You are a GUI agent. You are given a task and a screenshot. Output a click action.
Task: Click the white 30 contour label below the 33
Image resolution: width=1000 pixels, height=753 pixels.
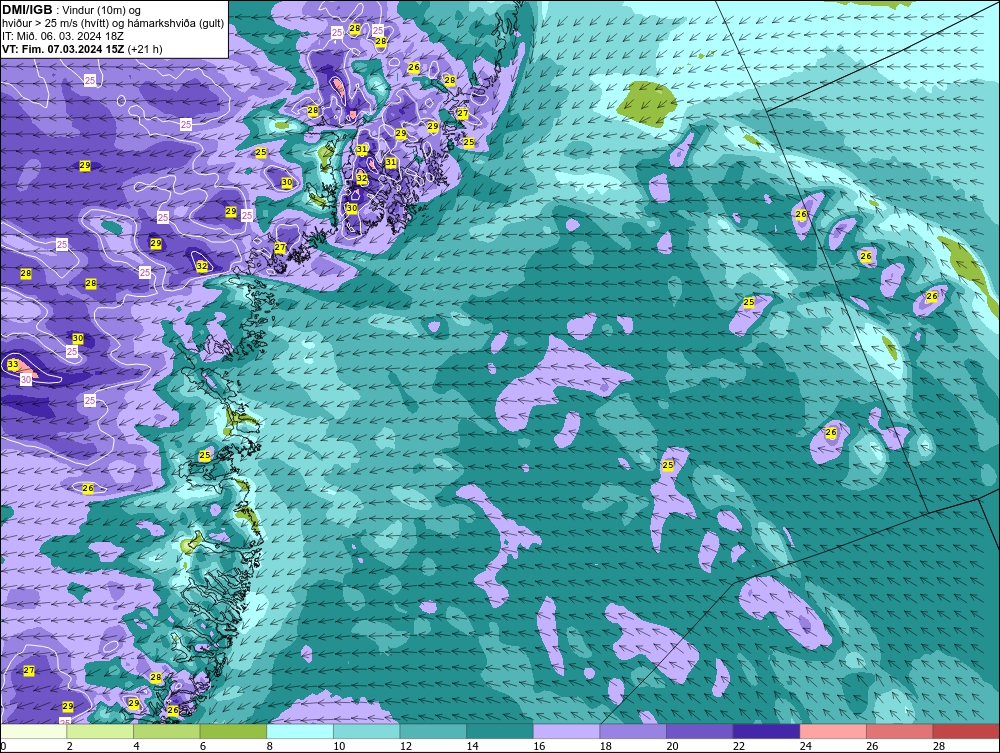[26, 379]
